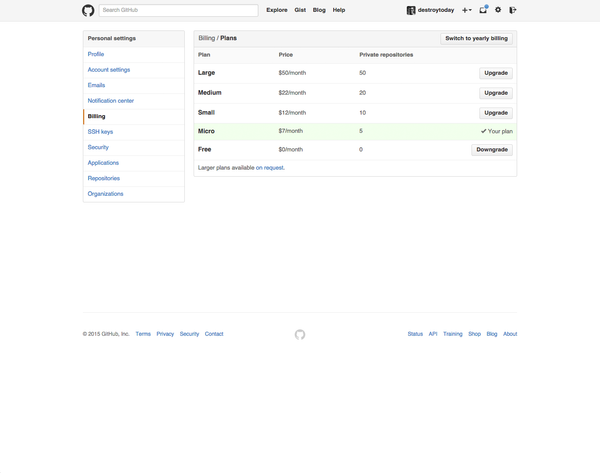The width and height of the screenshot is (600, 473).
Task: Open Privacy link in footer
Action: coord(165,334)
